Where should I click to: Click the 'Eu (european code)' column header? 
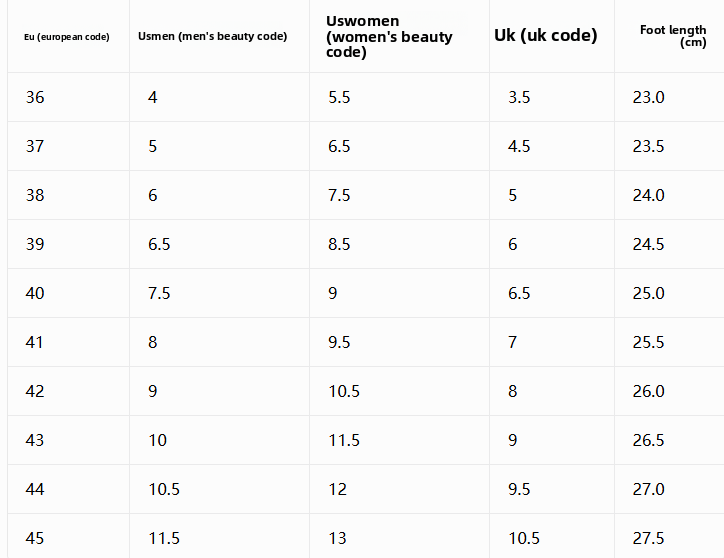(67, 36)
